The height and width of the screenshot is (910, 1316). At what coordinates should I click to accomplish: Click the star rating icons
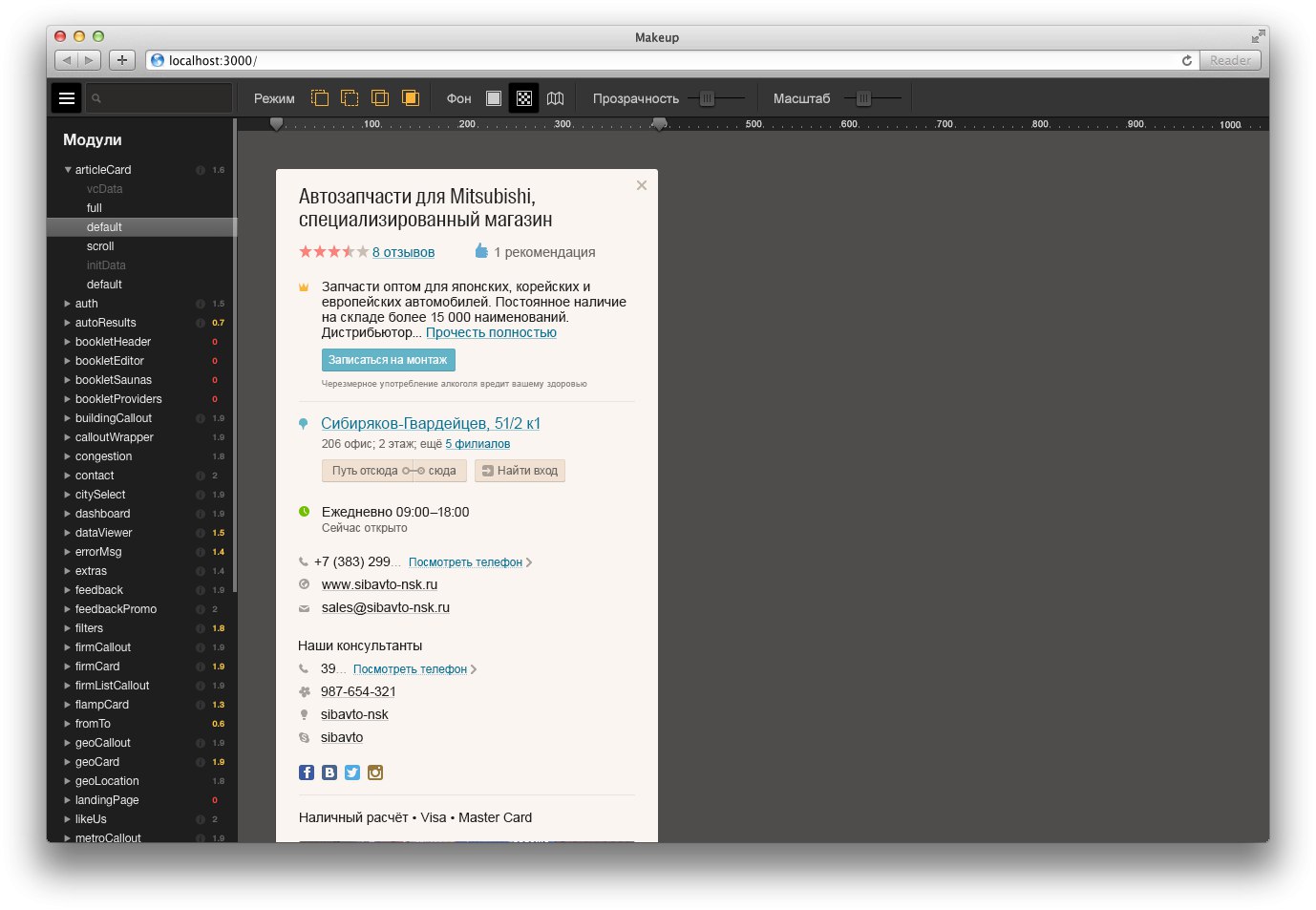point(333,252)
